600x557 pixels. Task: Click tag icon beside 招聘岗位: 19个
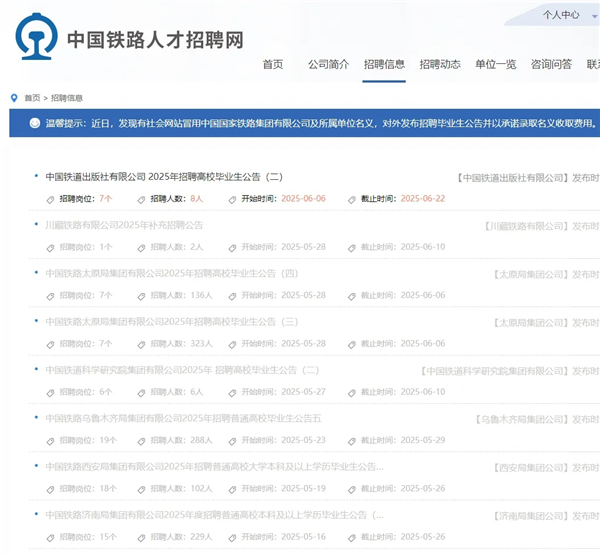click(51, 441)
